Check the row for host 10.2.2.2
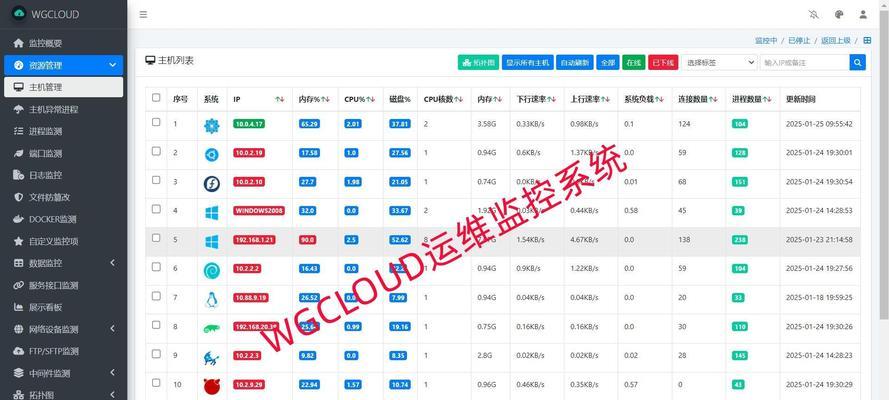889x400 pixels. 156,266
